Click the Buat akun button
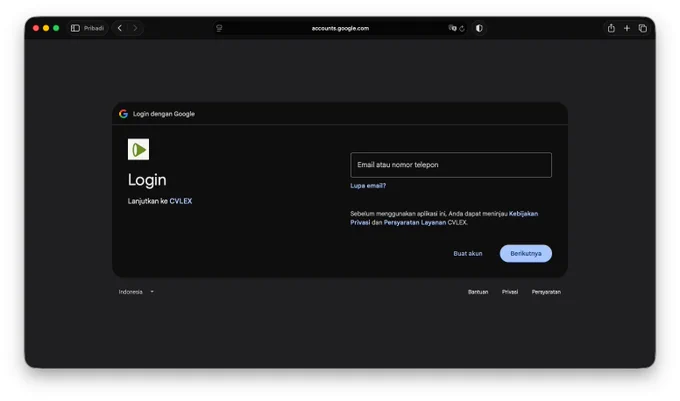The image size is (680, 401). [x=468, y=254]
